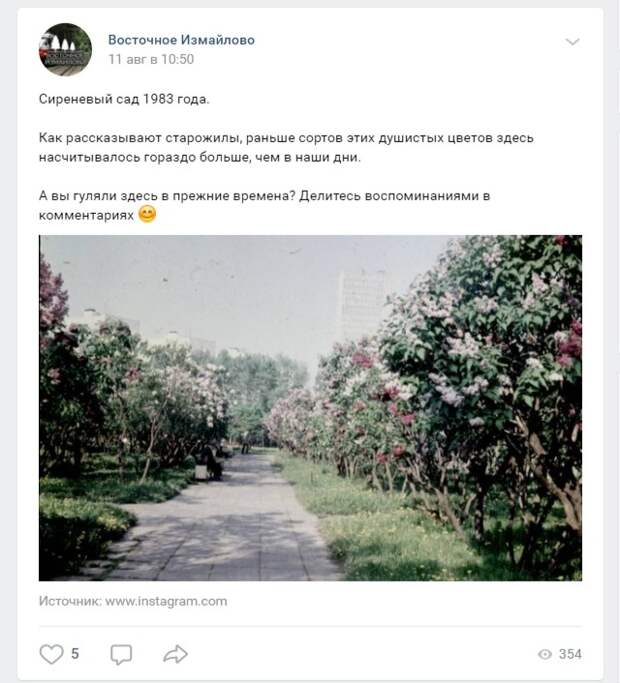The width and height of the screenshot is (620, 683).
Task: Click the text Сиреневый сад 1983 года
Action: (124, 99)
